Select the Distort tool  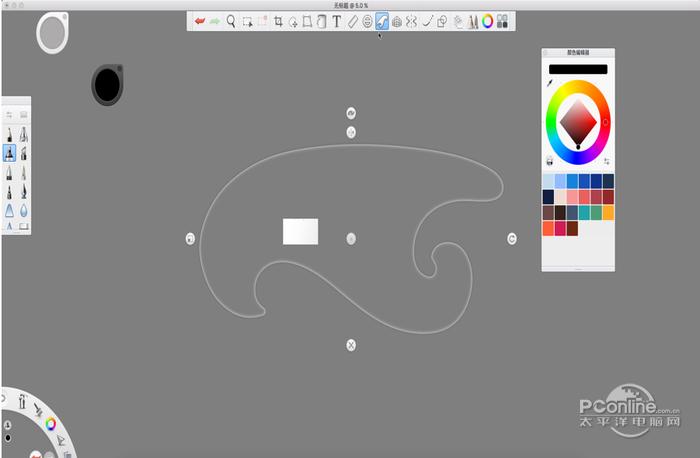pyautogui.click(x=308, y=21)
